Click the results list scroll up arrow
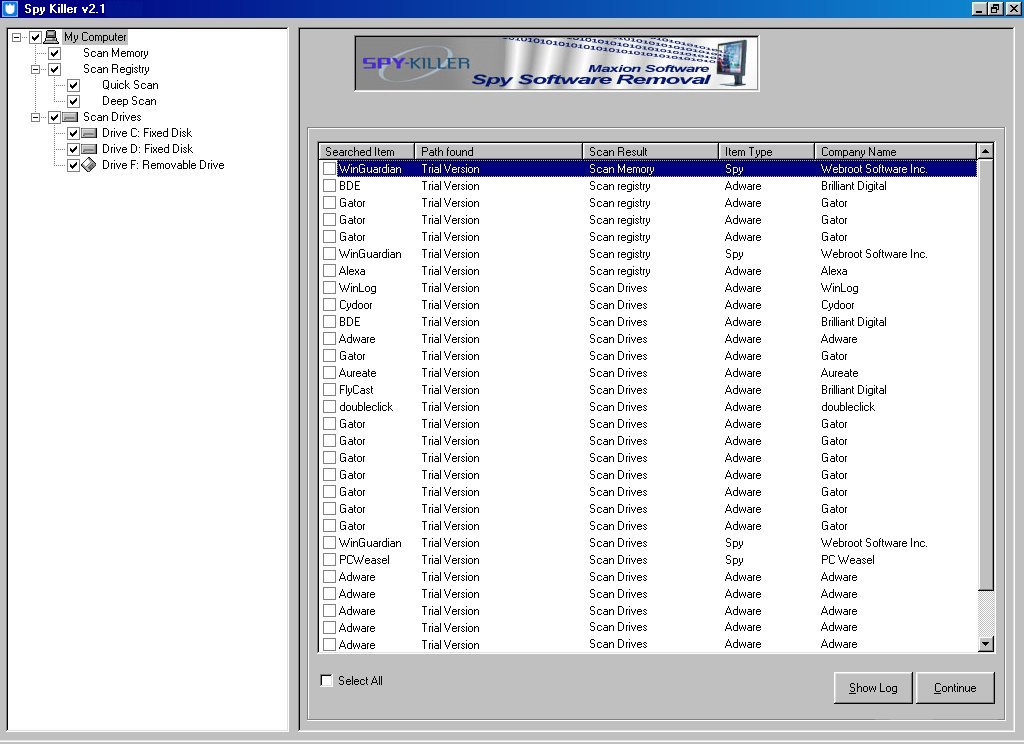 click(985, 152)
